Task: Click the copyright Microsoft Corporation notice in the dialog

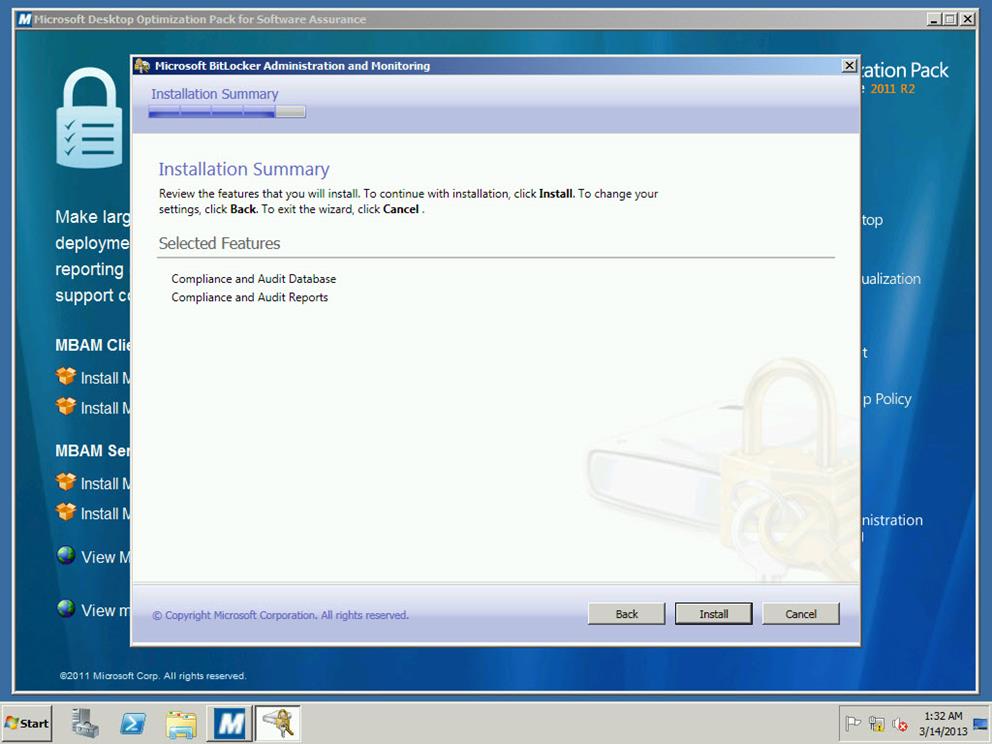Action: tap(280, 615)
